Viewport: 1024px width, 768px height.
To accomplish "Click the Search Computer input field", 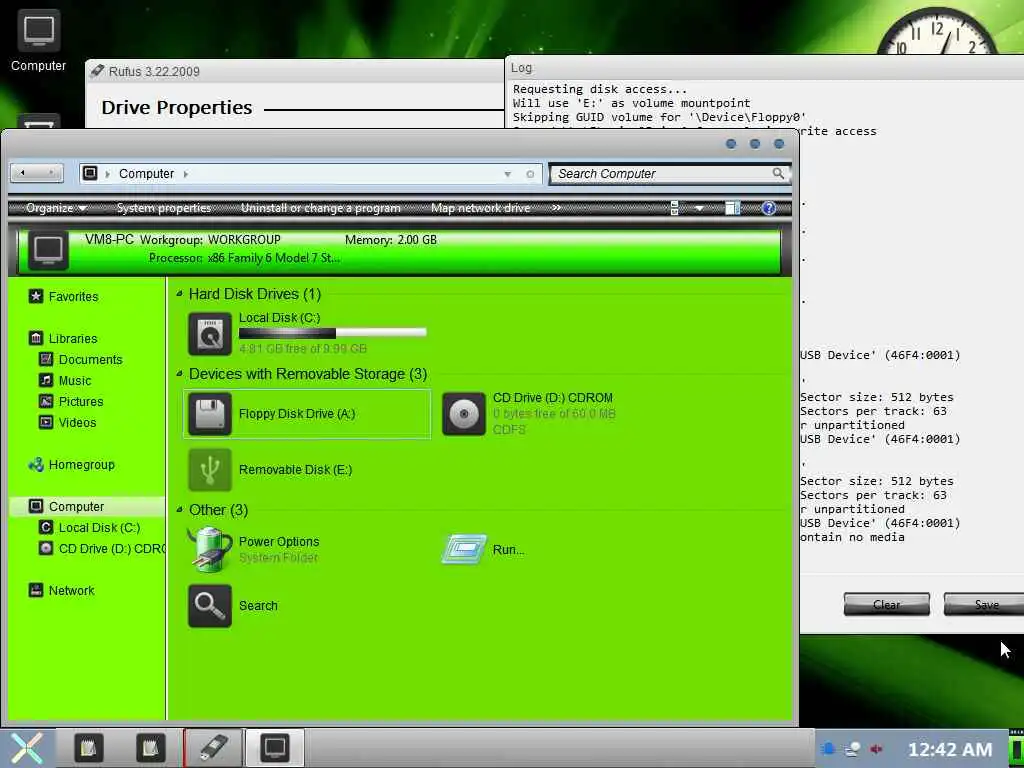I will click(x=660, y=174).
